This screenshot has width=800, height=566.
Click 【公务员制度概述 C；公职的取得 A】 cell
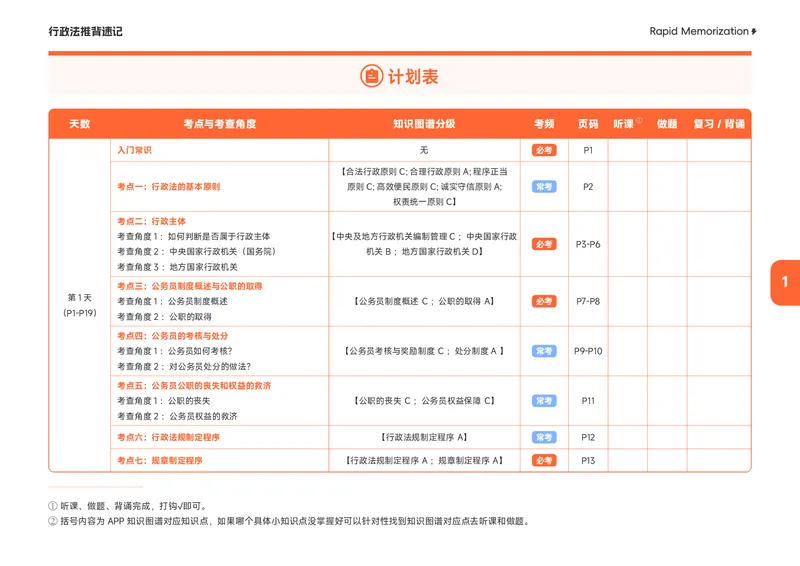point(424,302)
